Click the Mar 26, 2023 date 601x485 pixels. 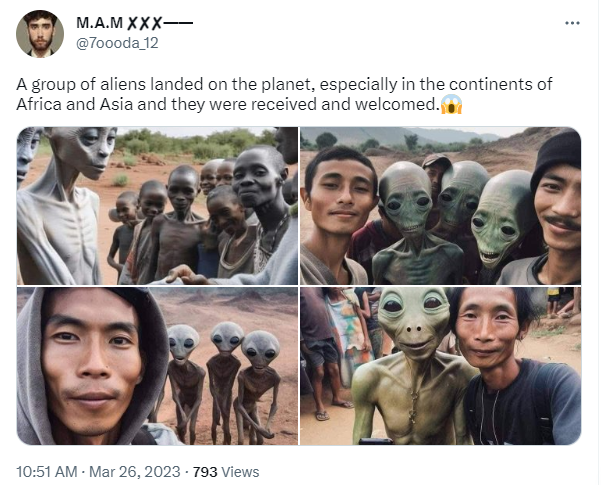point(135,472)
